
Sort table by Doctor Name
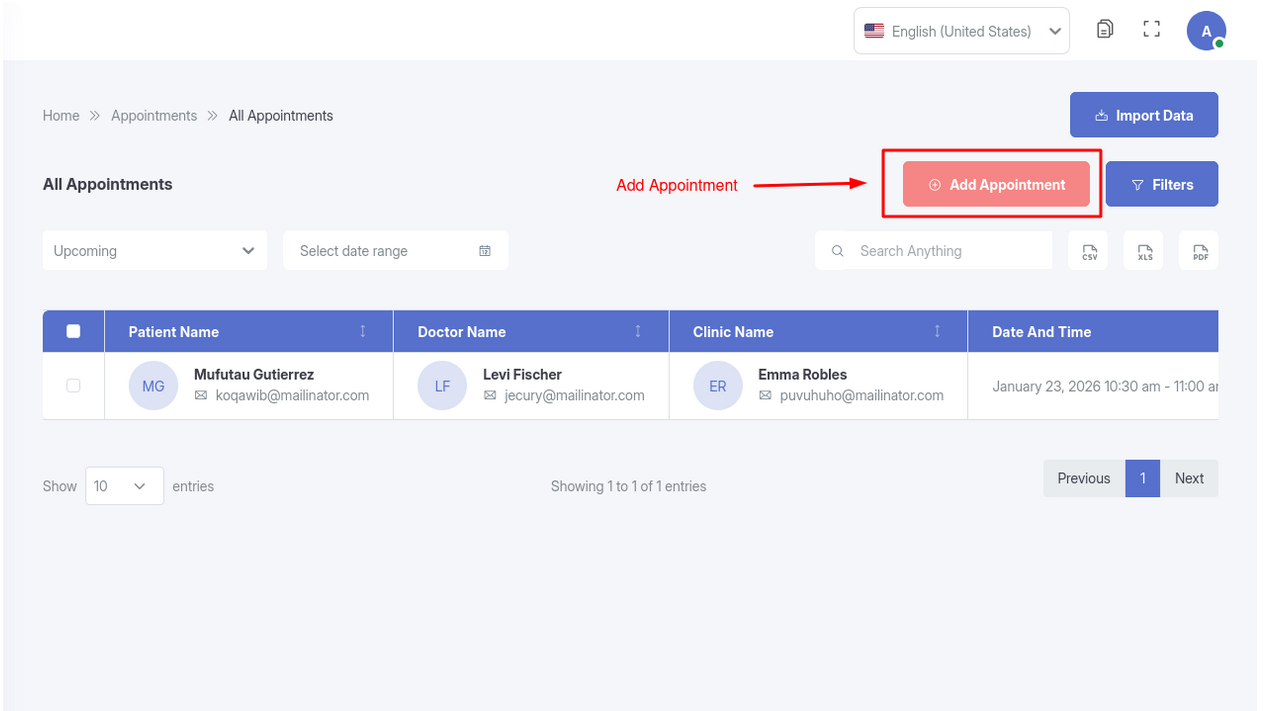(x=638, y=331)
